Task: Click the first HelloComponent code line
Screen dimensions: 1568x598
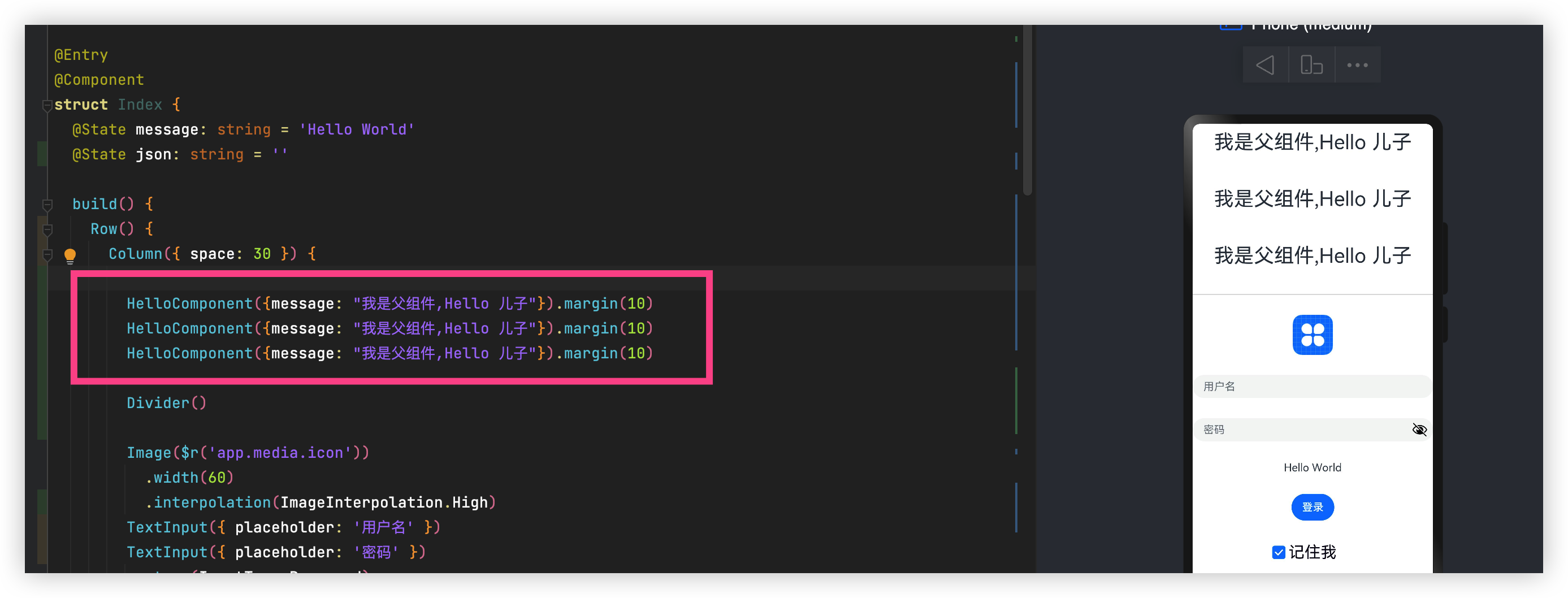Action: click(389, 304)
